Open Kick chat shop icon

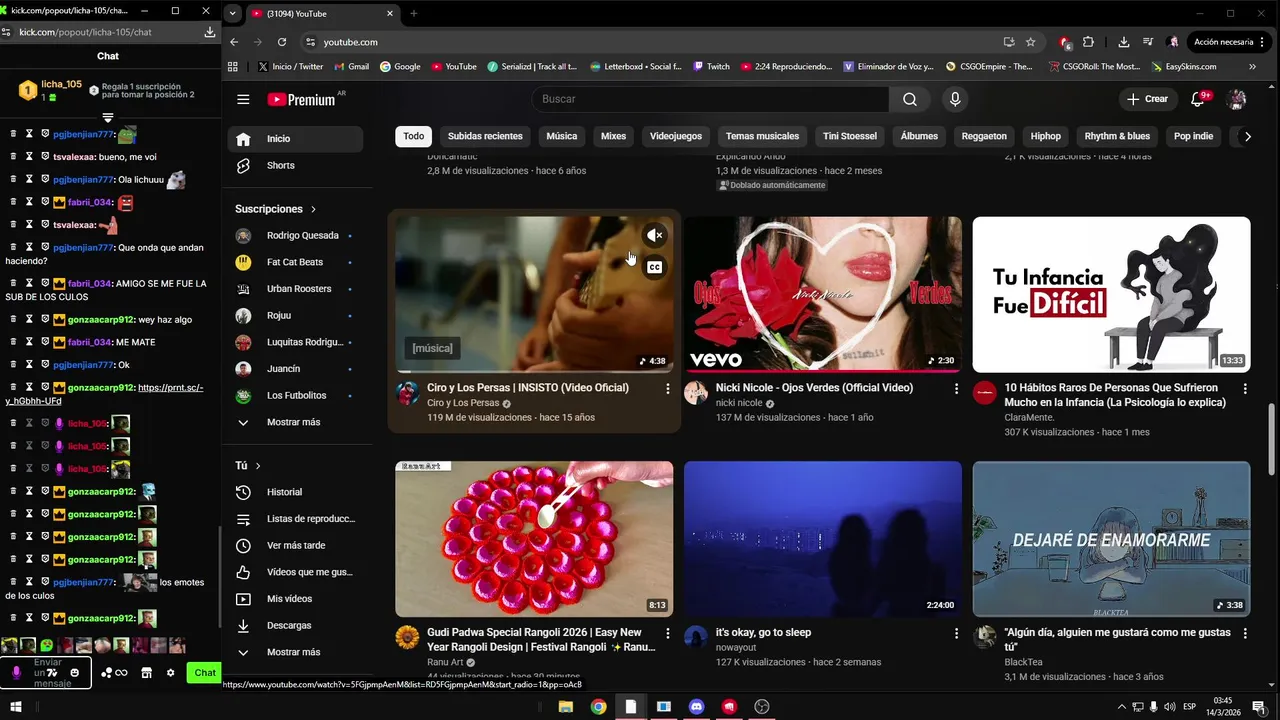[146, 673]
